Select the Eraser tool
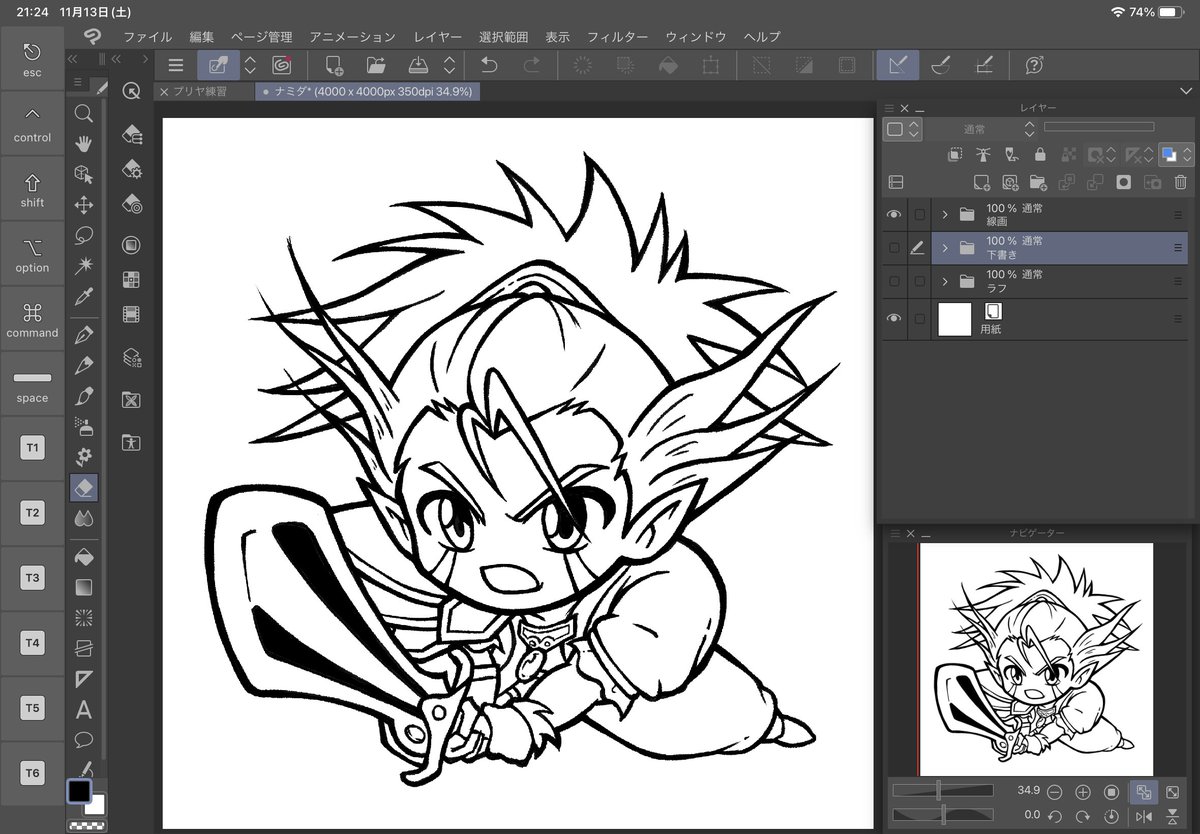The image size is (1200, 834). 84,487
